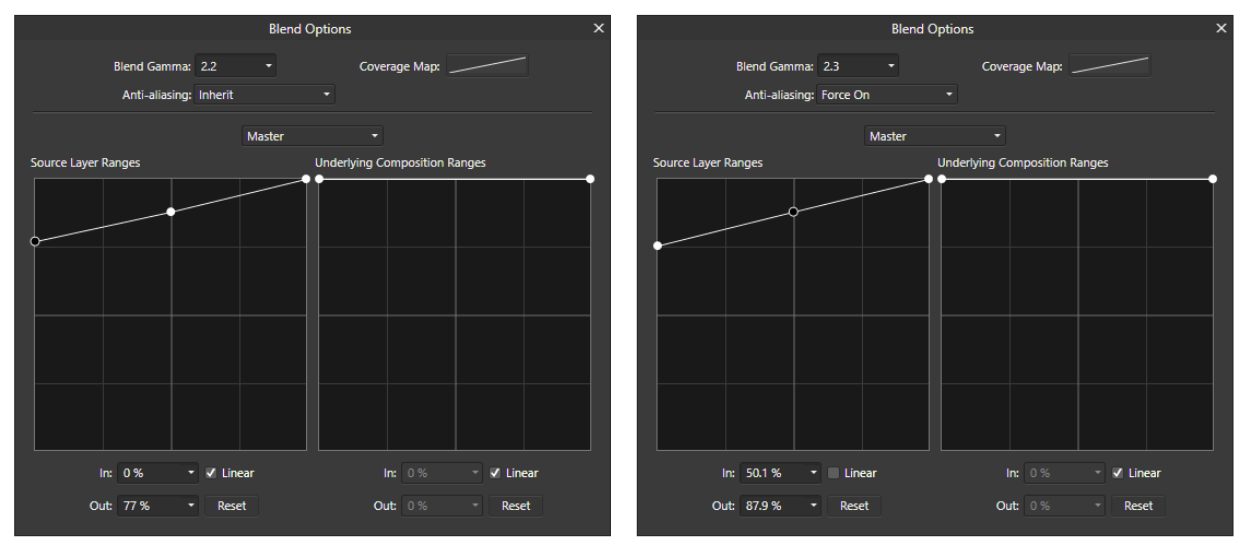Select the top-right curve node in left Source Layer Ranges
1248x549 pixels.
(x=306, y=179)
